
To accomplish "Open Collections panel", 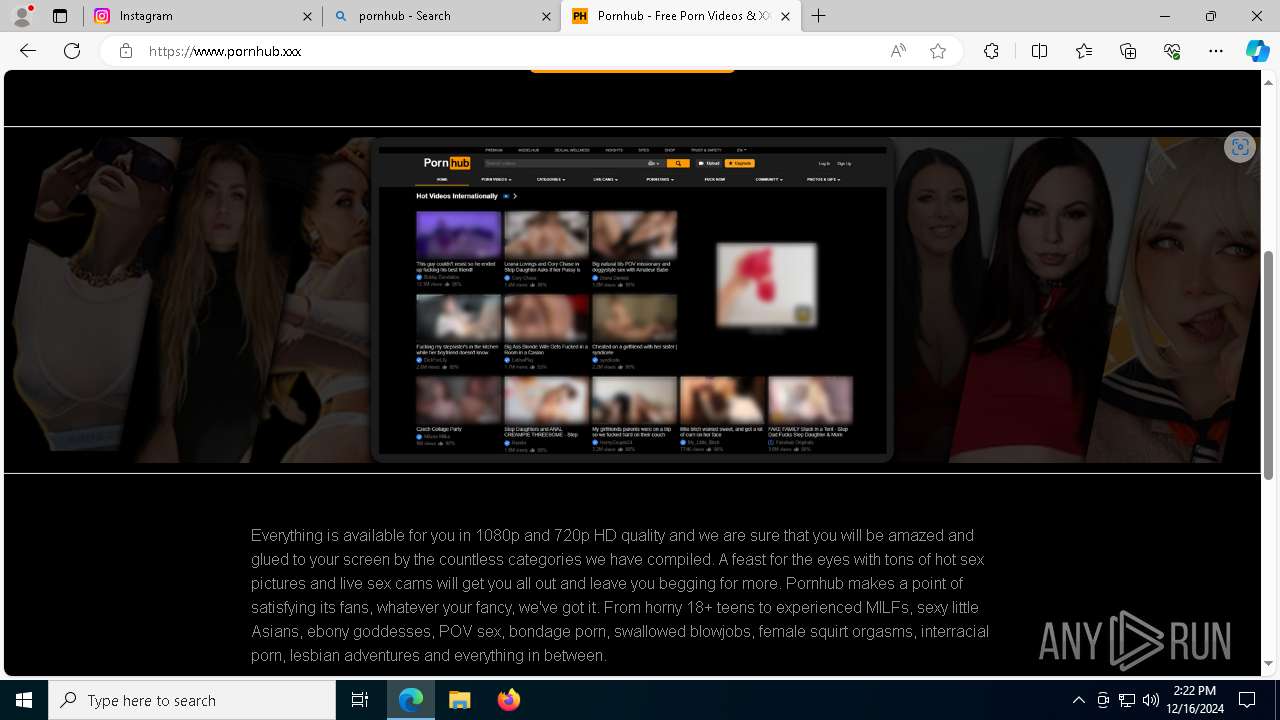I will click(1128, 51).
